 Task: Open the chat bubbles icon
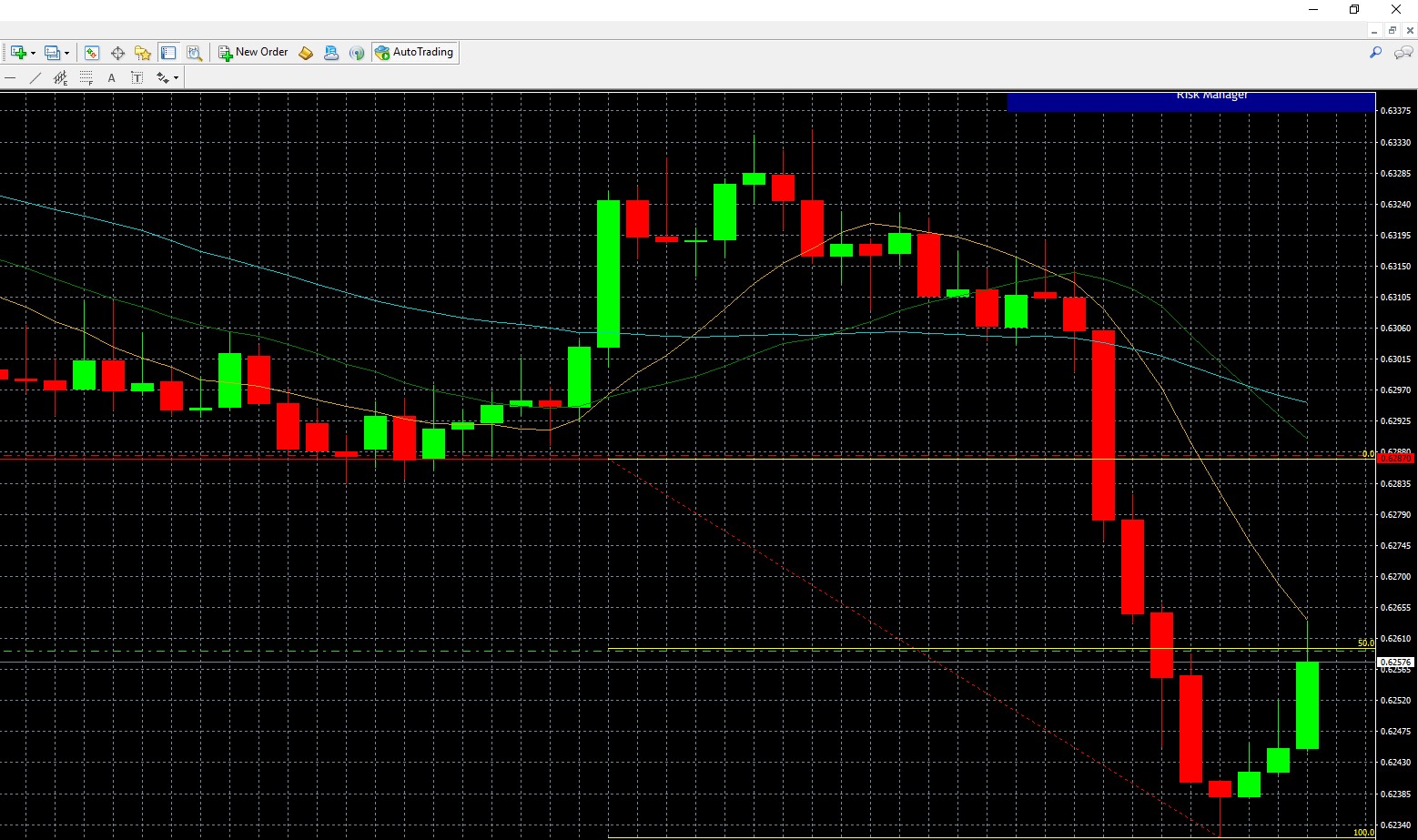[x=1404, y=53]
